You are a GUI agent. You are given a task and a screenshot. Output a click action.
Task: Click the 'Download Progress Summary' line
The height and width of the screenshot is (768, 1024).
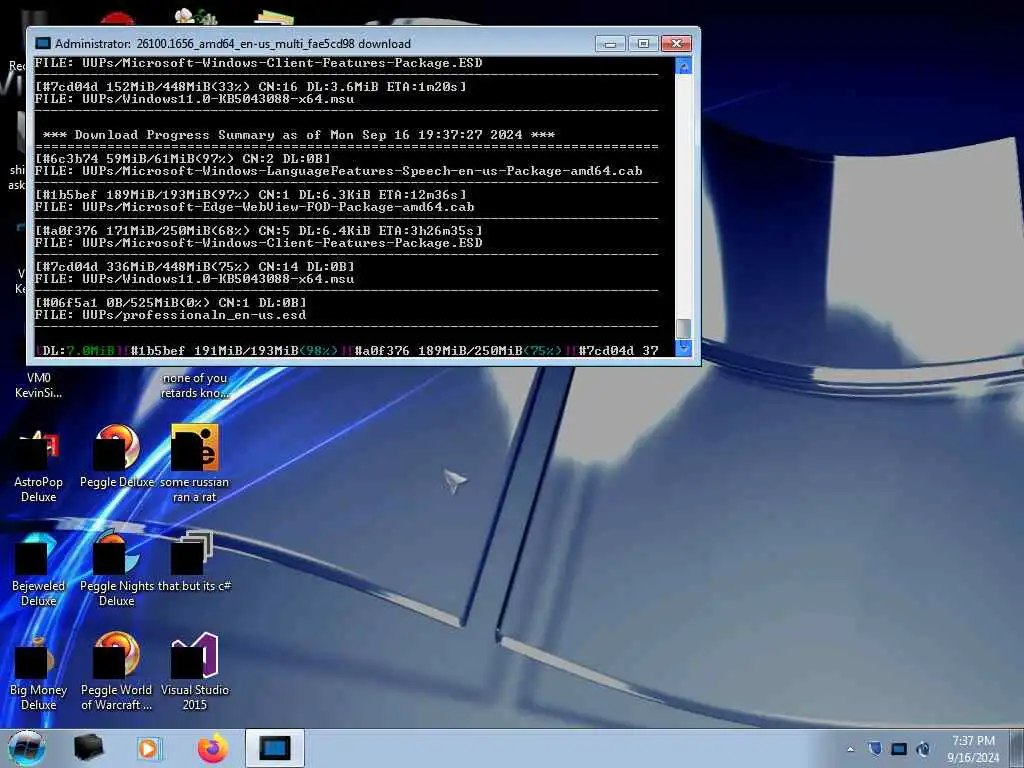click(298, 135)
